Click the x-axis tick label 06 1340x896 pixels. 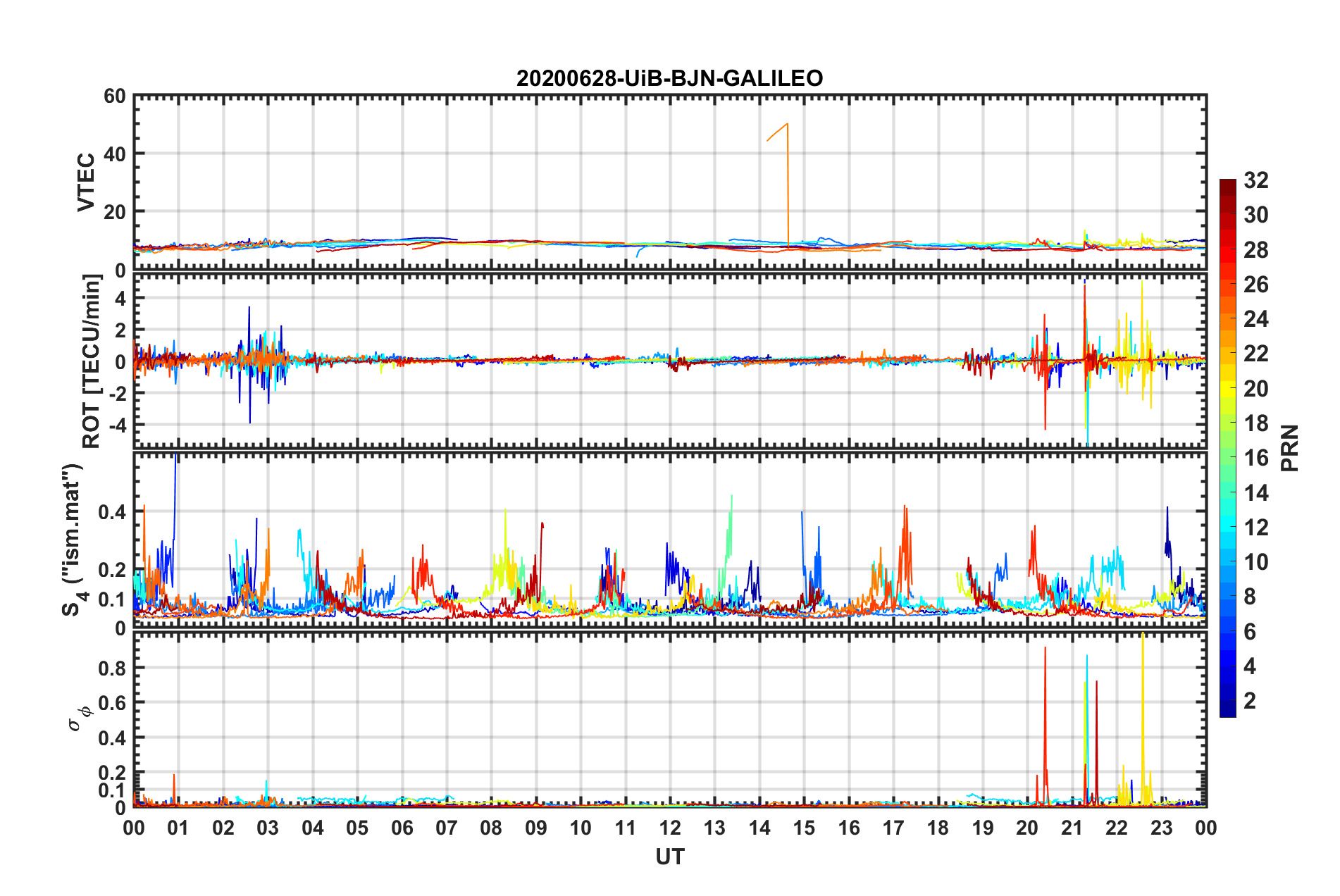coord(402,828)
